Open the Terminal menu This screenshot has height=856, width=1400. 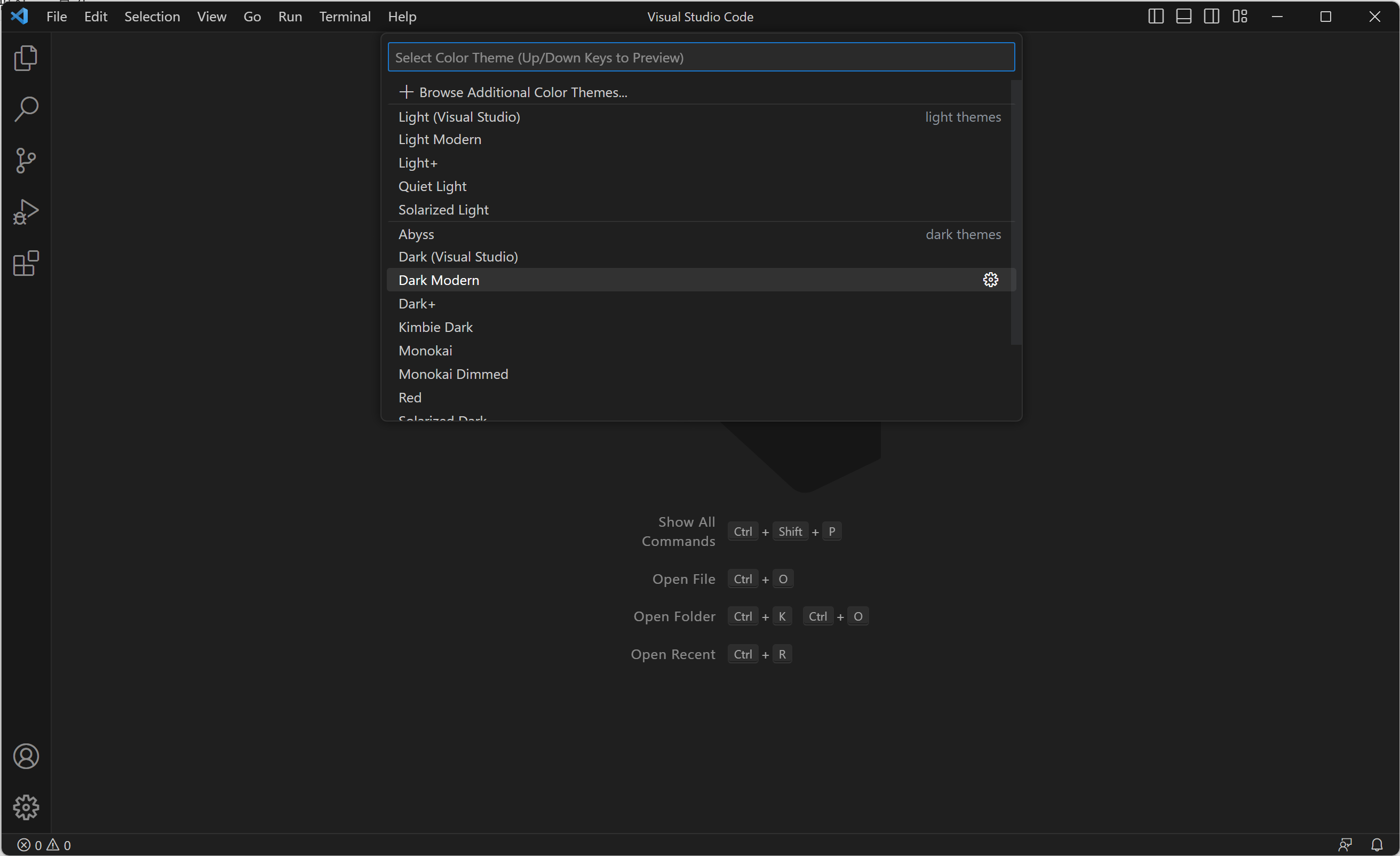[x=344, y=17]
